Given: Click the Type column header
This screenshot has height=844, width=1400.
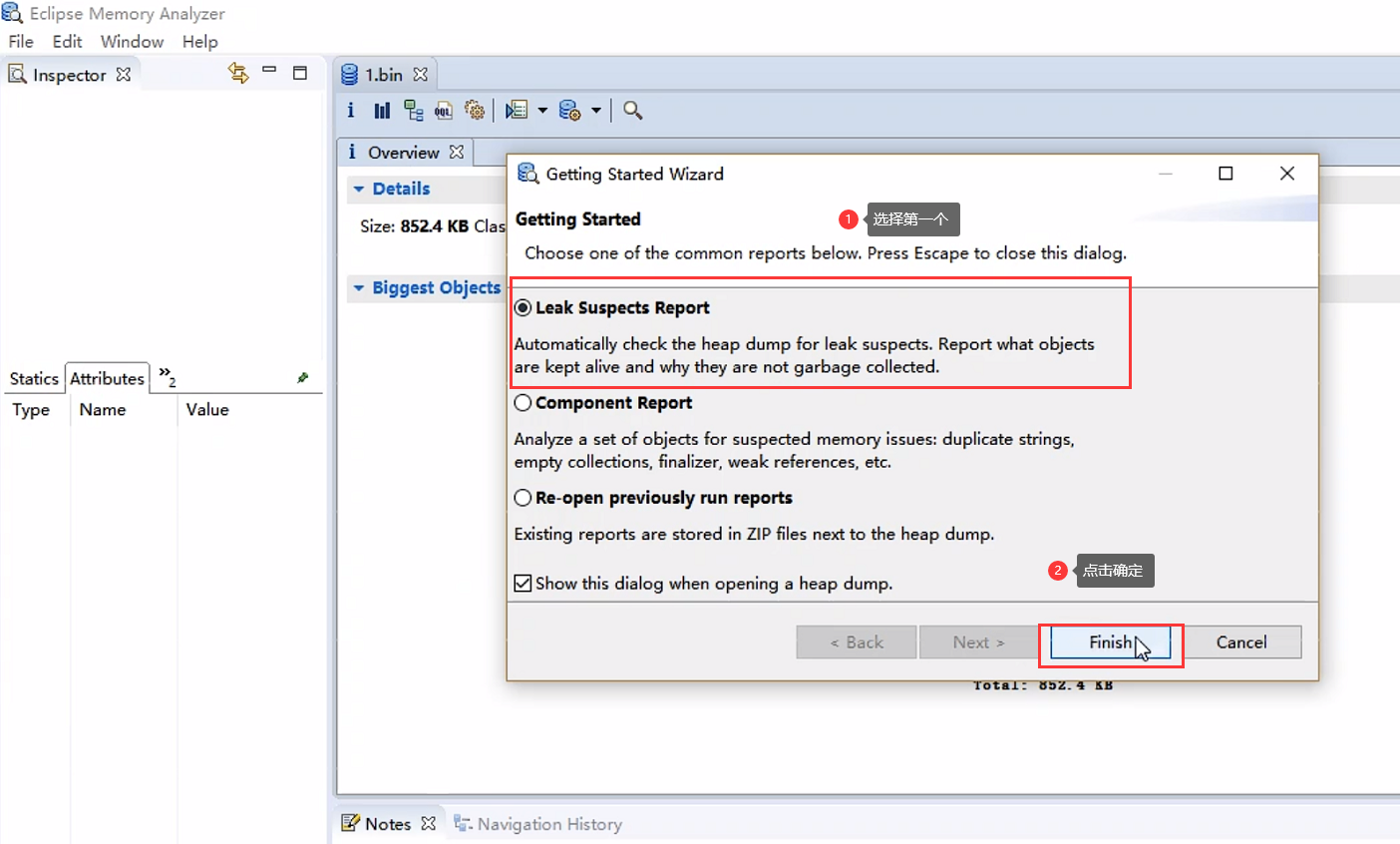Looking at the screenshot, I should click(31, 409).
